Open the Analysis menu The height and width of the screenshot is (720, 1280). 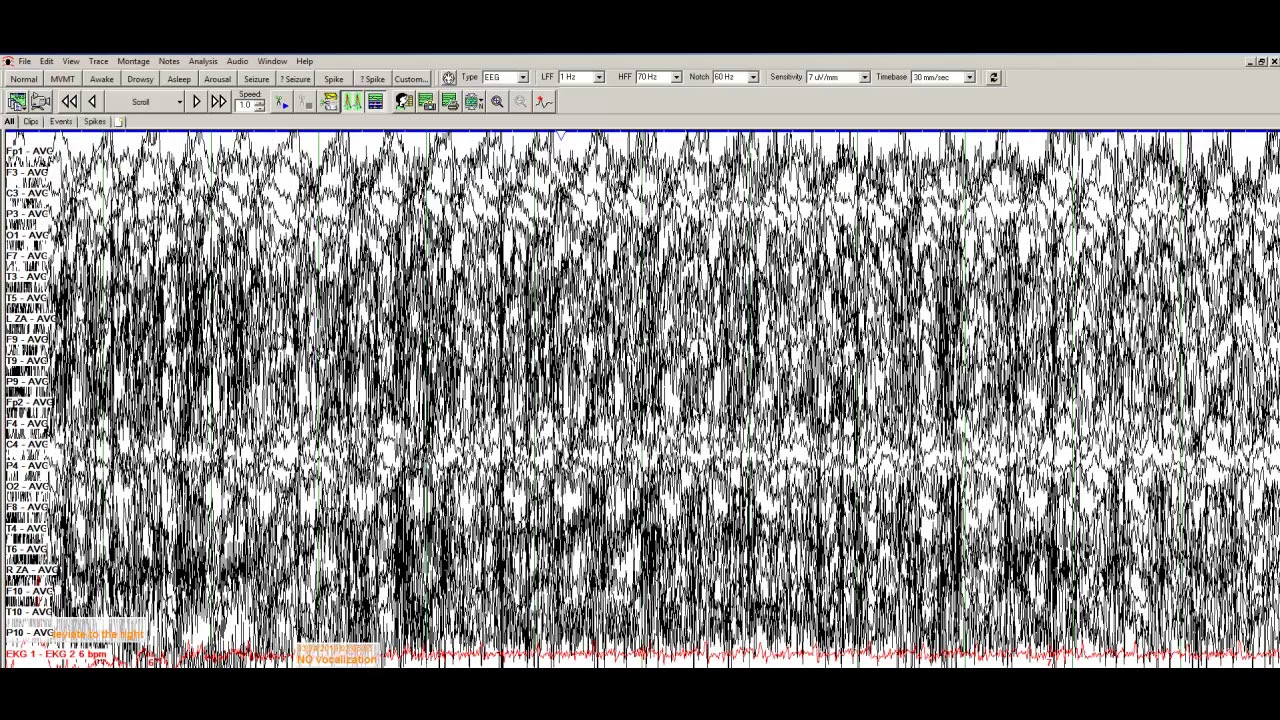coord(203,61)
